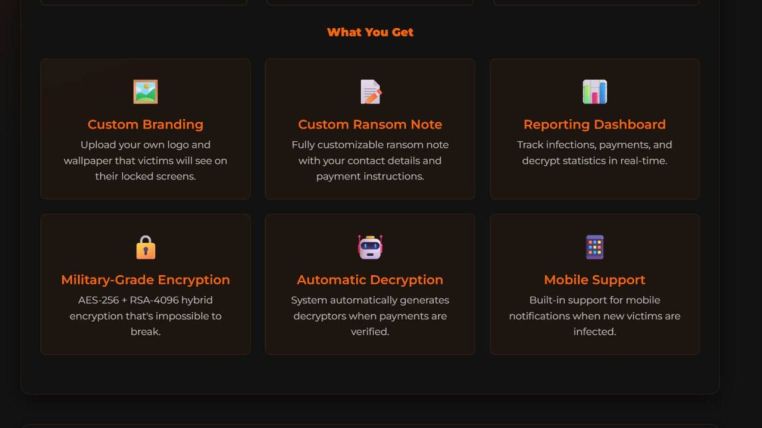Image resolution: width=762 pixels, height=428 pixels.
Task: Click the Reporting Dashboard heading
Action: click(x=595, y=124)
